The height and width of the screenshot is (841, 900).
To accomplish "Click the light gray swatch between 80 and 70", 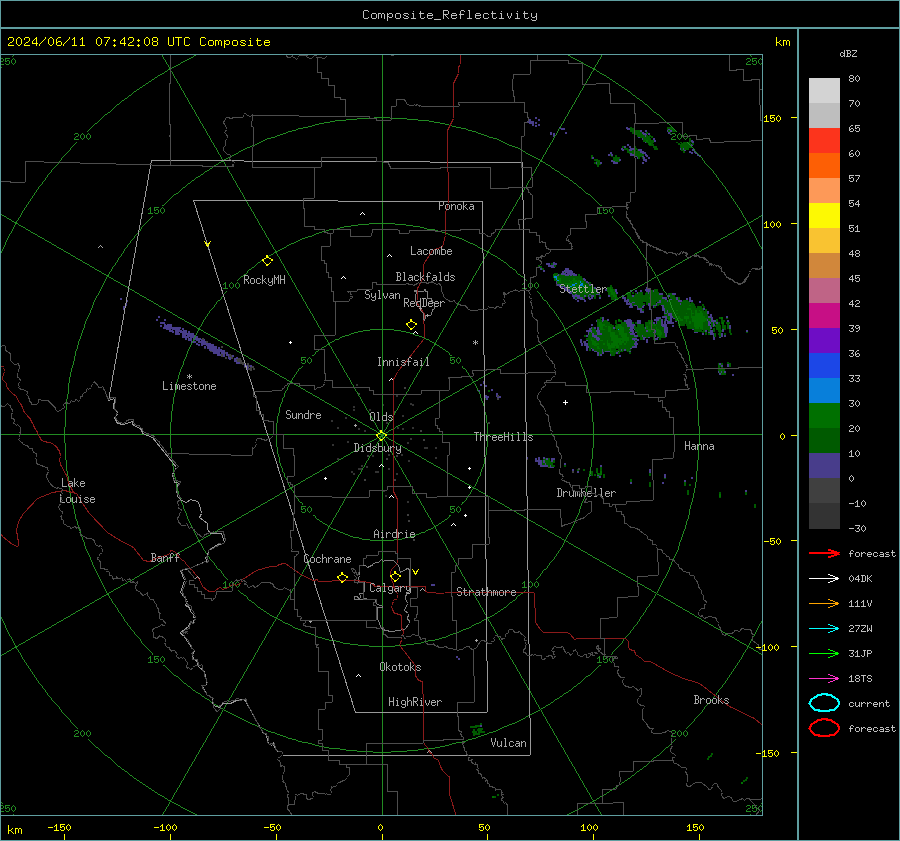I will coord(824,91).
